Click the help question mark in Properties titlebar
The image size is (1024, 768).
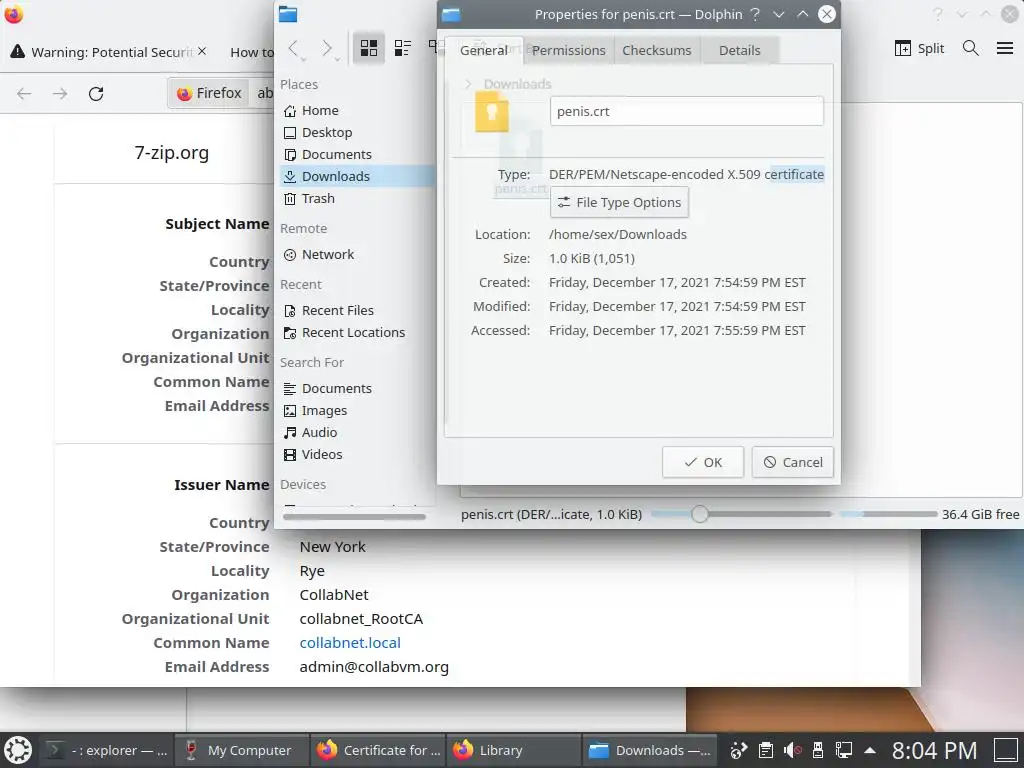tap(755, 14)
